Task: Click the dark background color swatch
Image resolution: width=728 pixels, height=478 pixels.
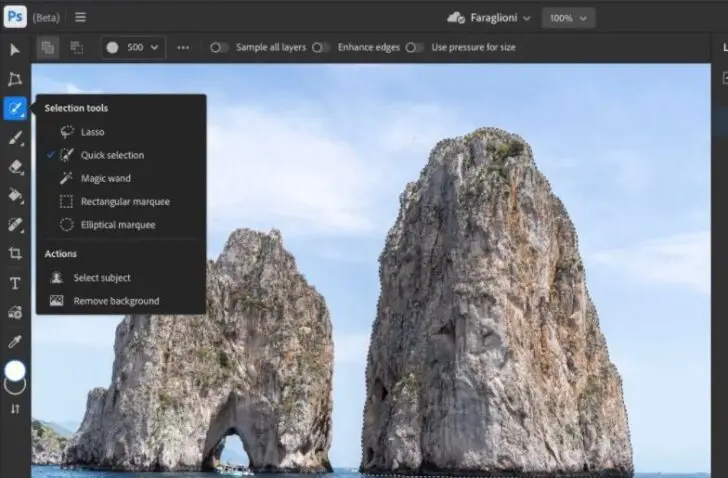Action: [15, 387]
